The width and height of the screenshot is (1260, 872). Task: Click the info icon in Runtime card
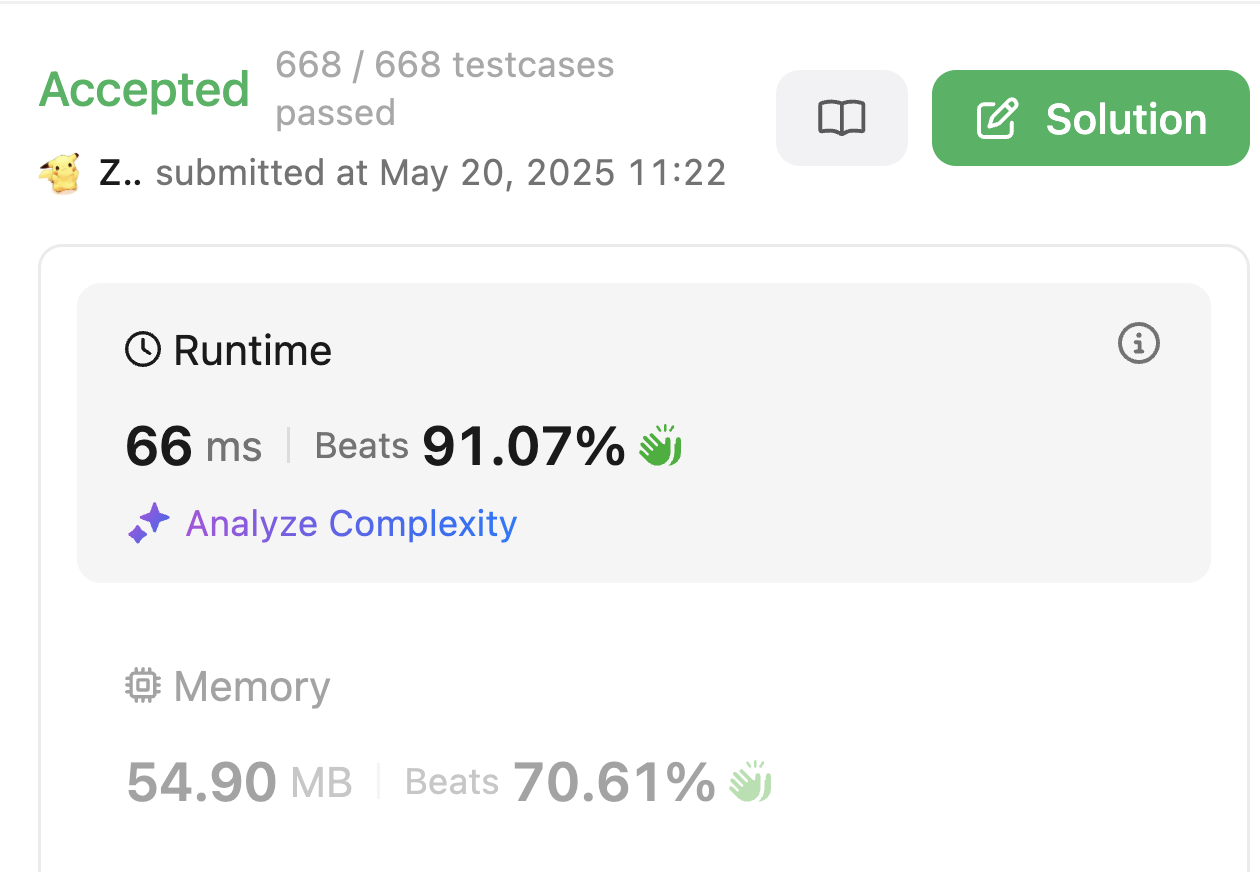1138,344
